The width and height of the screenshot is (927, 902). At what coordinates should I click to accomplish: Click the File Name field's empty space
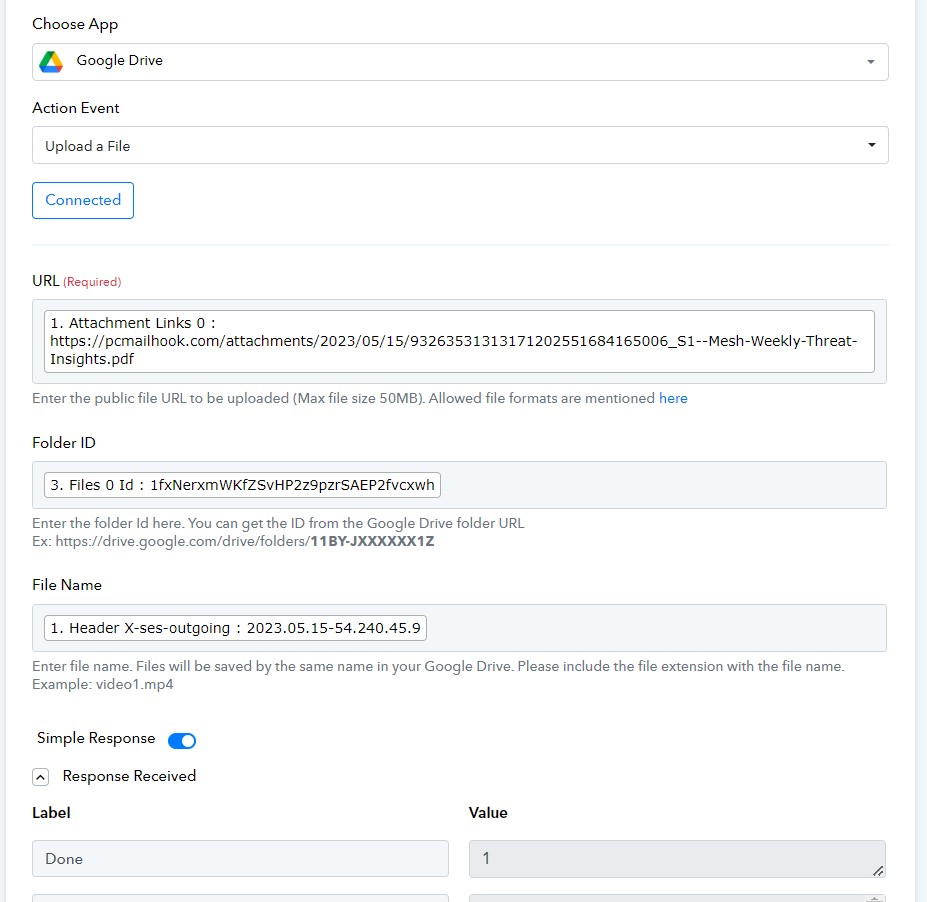coord(655,628)
